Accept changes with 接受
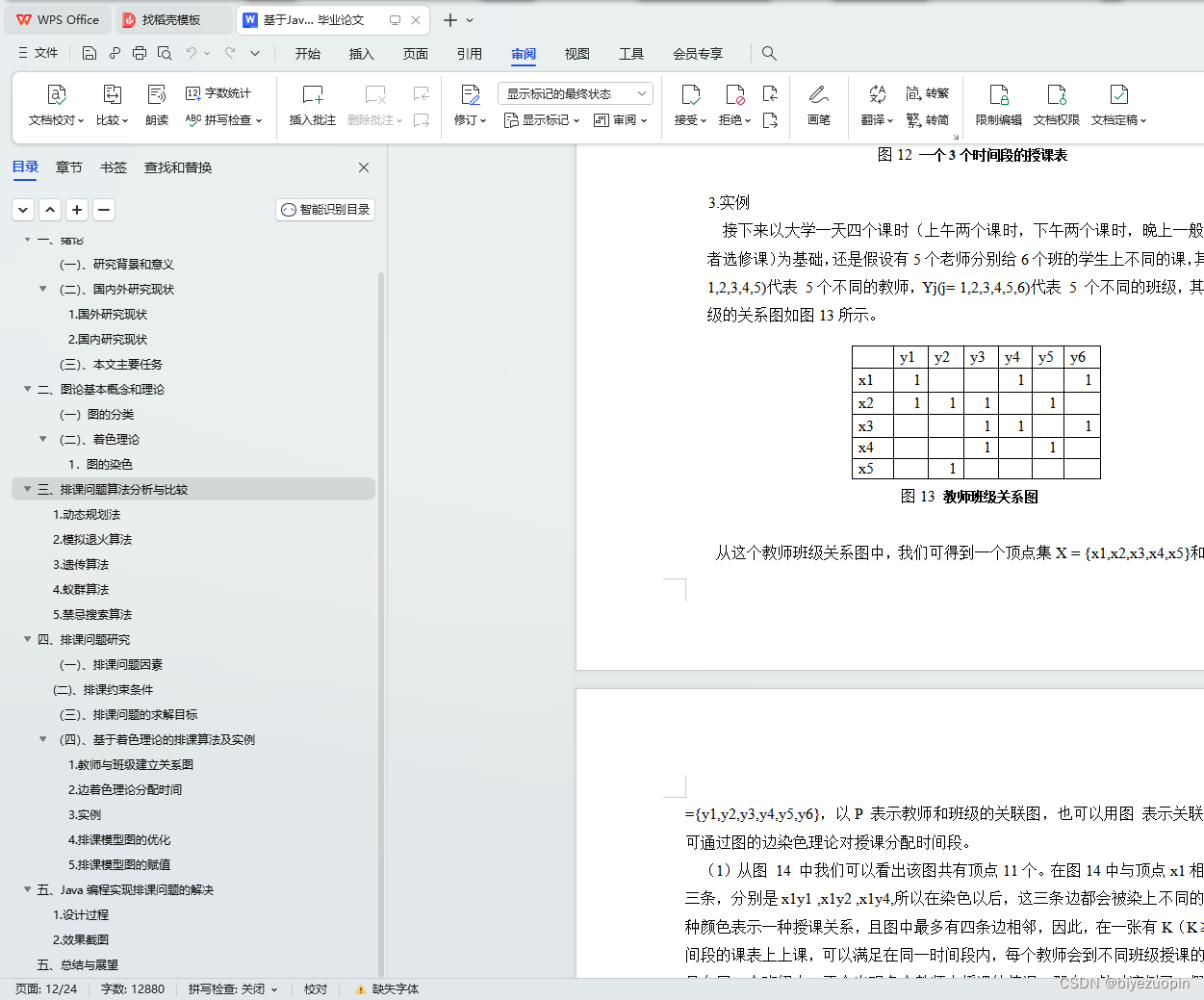 point(690,106)
